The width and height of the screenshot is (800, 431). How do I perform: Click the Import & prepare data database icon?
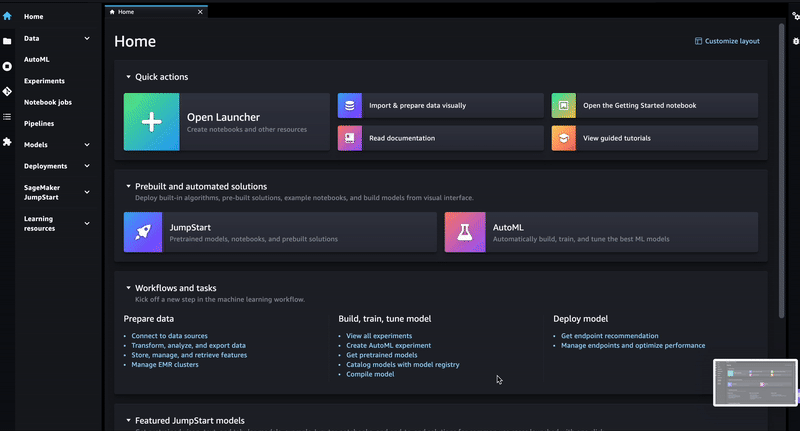coord(349,106)
